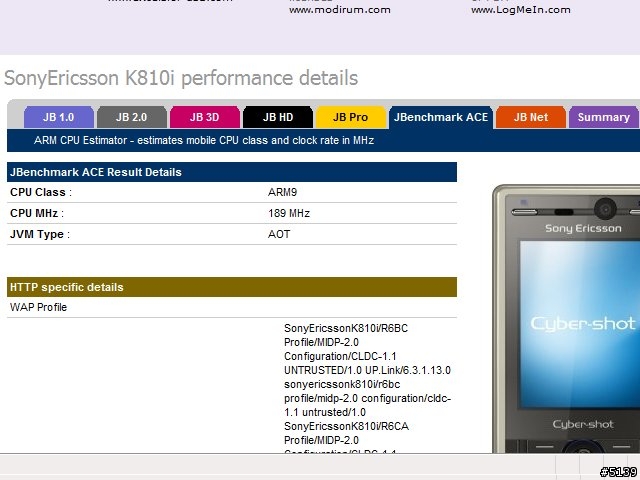640x480 pixels.
Task: Open the JB Net tab
Action: 531,117
